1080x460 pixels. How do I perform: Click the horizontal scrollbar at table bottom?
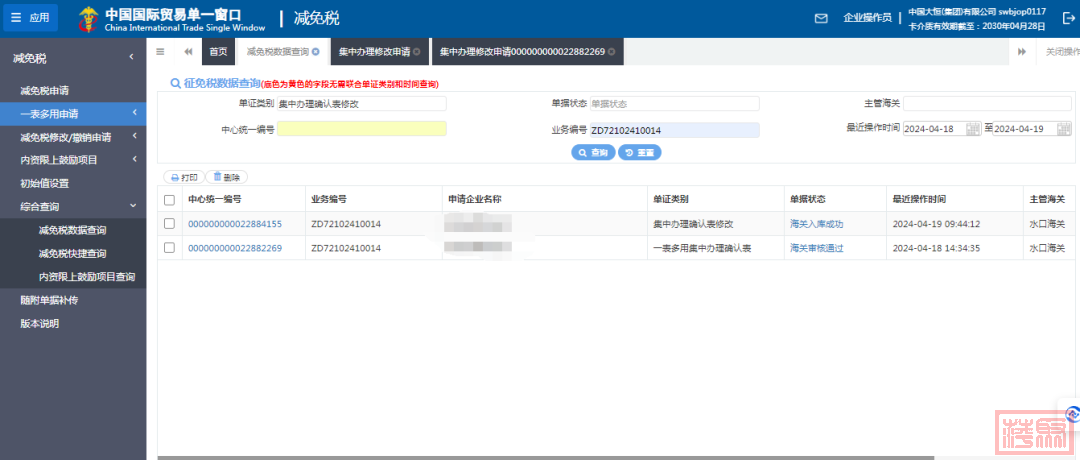click(x=546, y=457)
